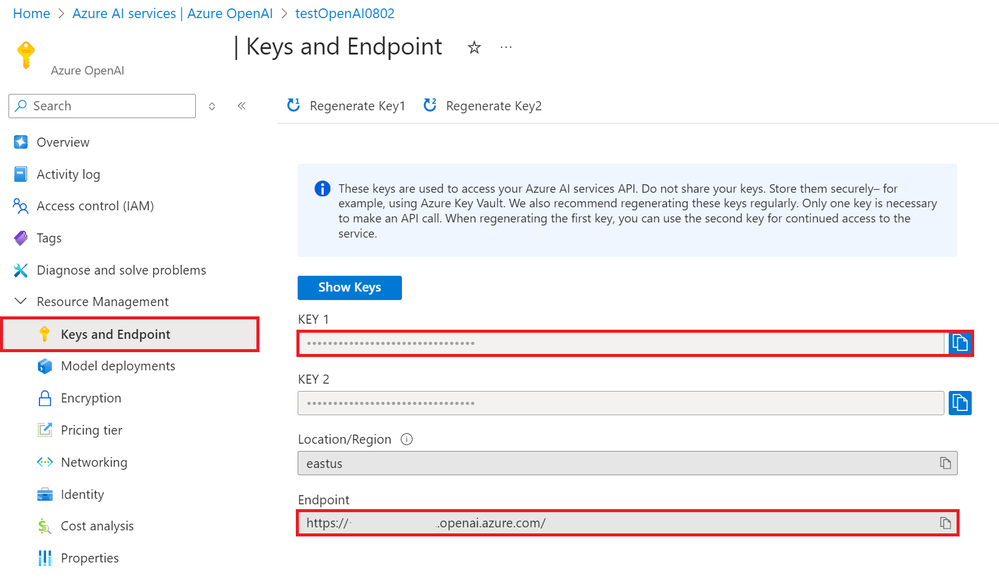Copy the Endpoint URL

coord(945,523)
